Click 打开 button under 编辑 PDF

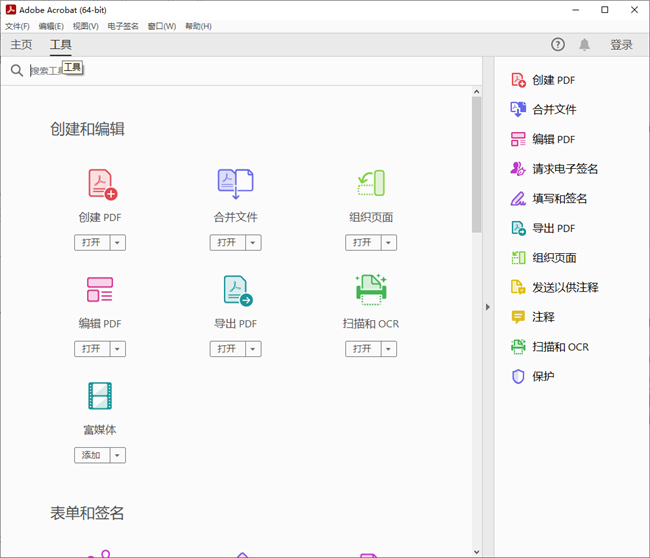tap(92, 349)
